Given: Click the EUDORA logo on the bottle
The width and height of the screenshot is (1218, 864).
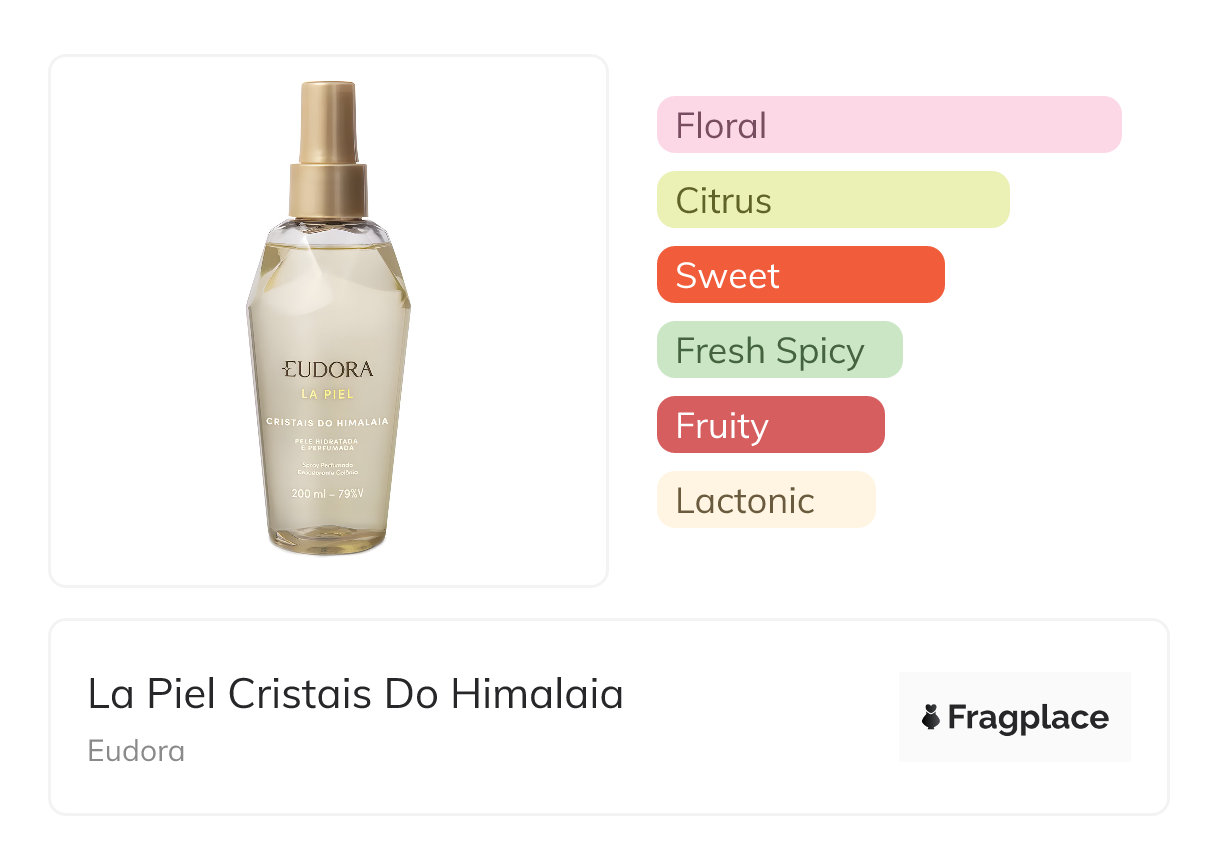Looking at the screenshot, I should point(328,369).
